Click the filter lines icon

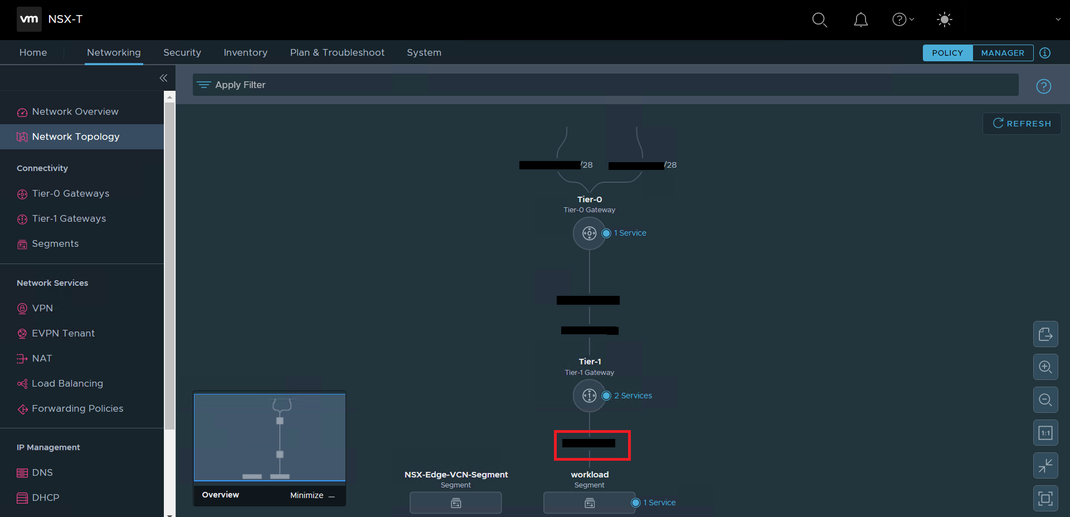203,85
